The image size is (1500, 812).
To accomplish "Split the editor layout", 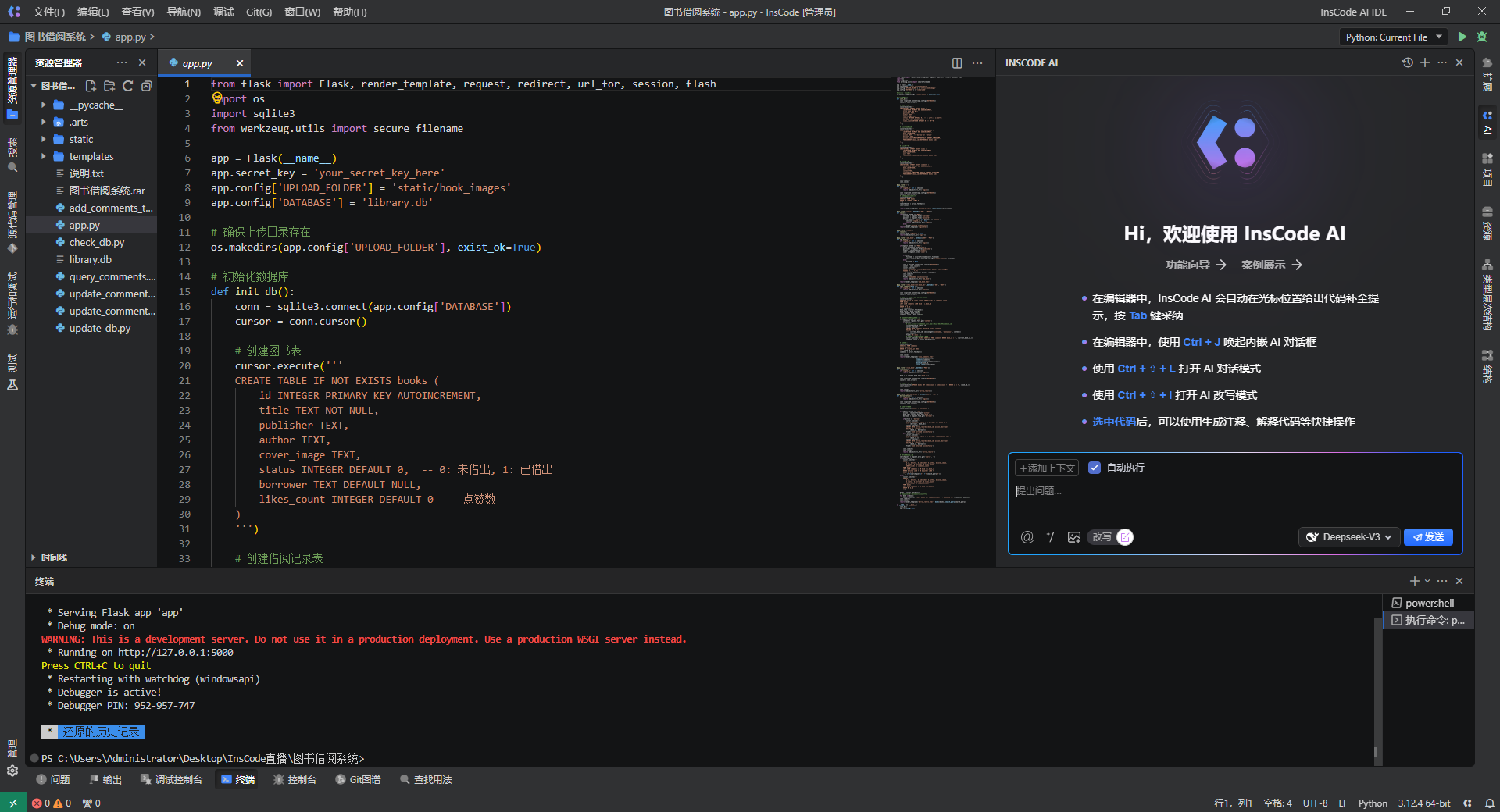I will click(x=957, y=63).
